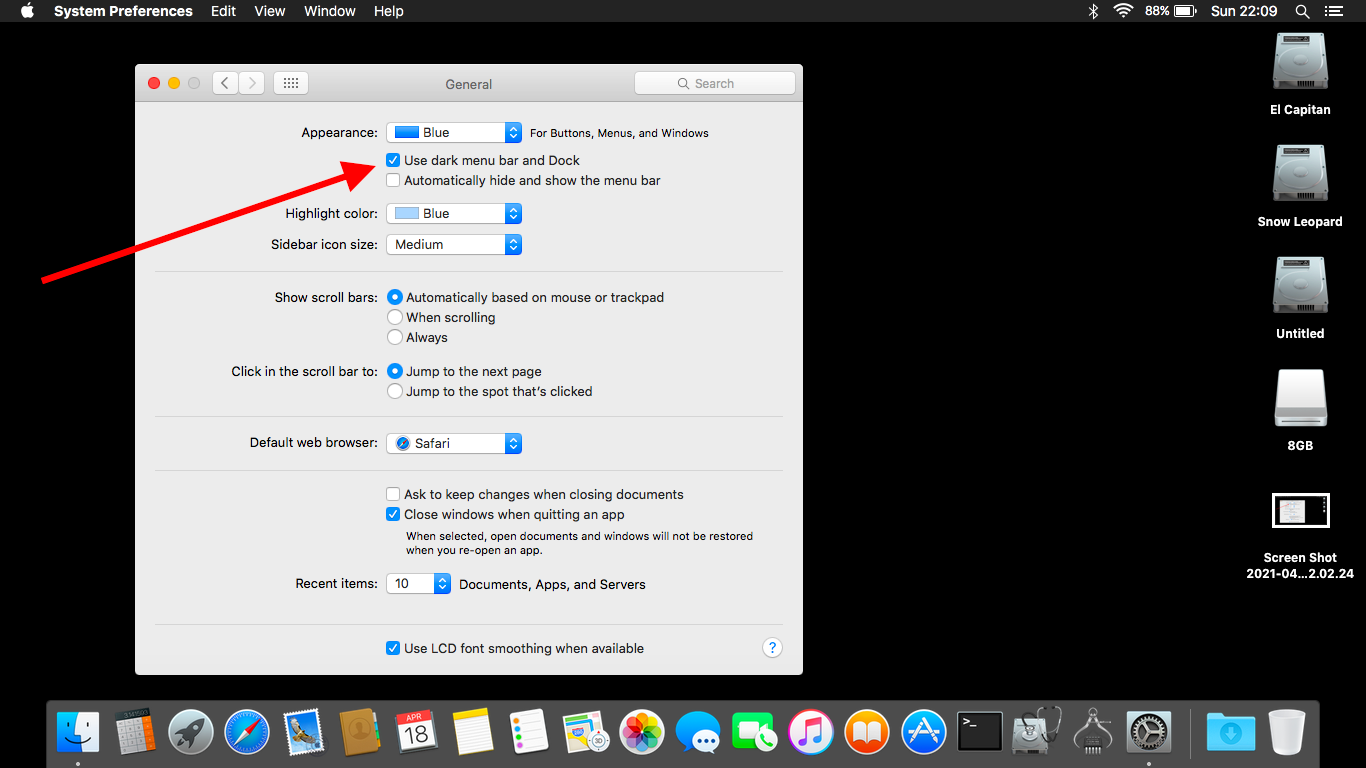Launch Maps from the Dock
Viewport: 1366px width, 768px height.
coord(586,732)
